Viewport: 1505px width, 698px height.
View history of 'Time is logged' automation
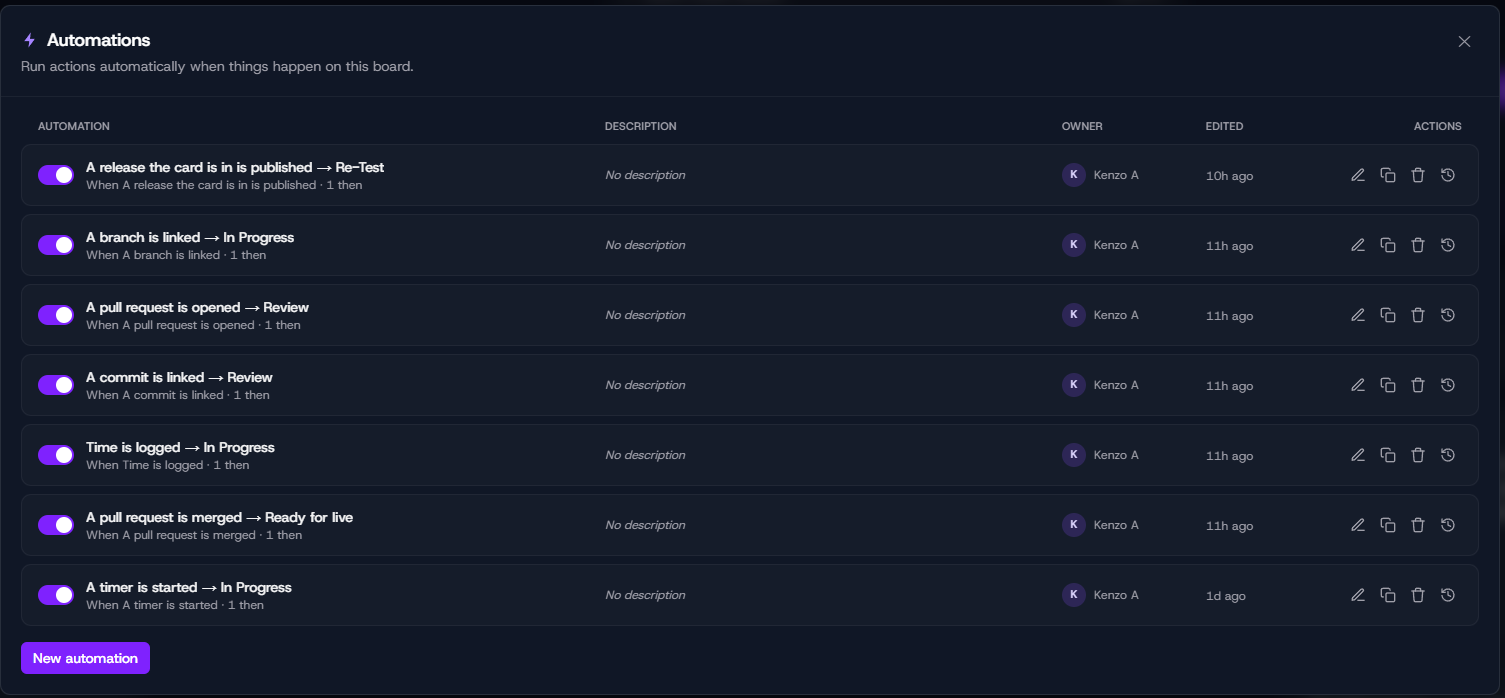tap(1448, 455)
